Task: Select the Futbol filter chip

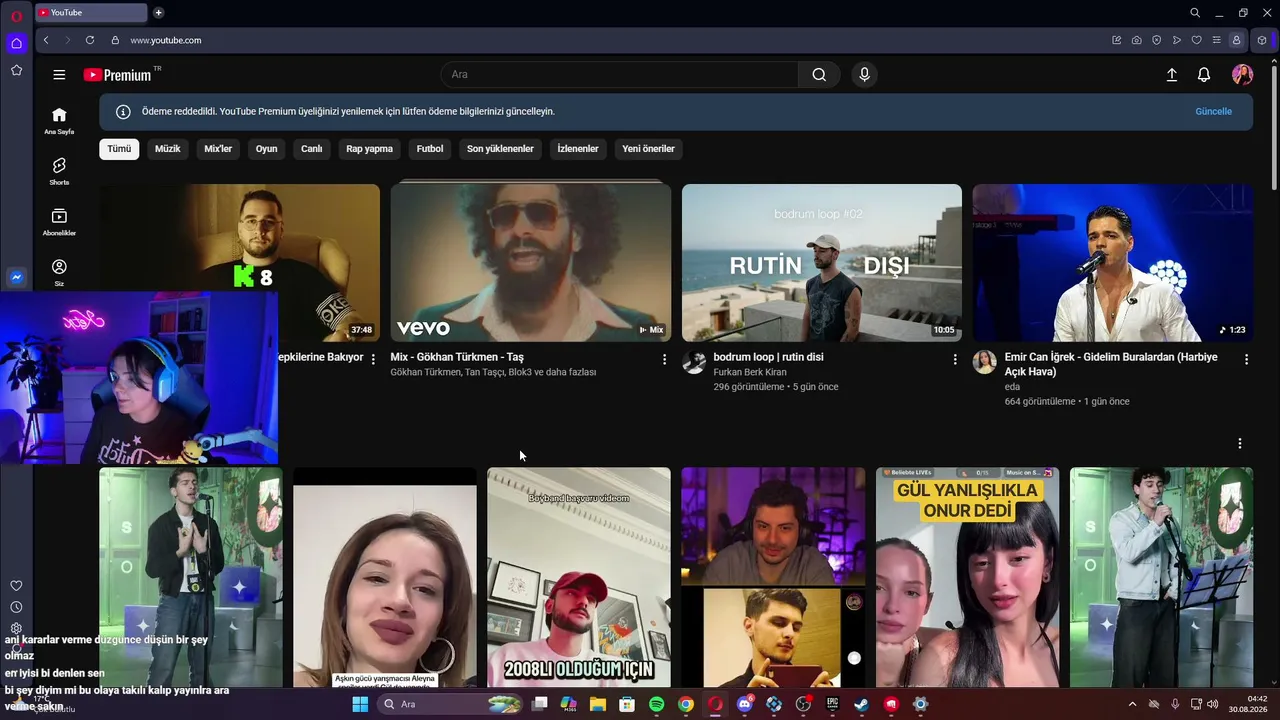Action: pos(430,149)
